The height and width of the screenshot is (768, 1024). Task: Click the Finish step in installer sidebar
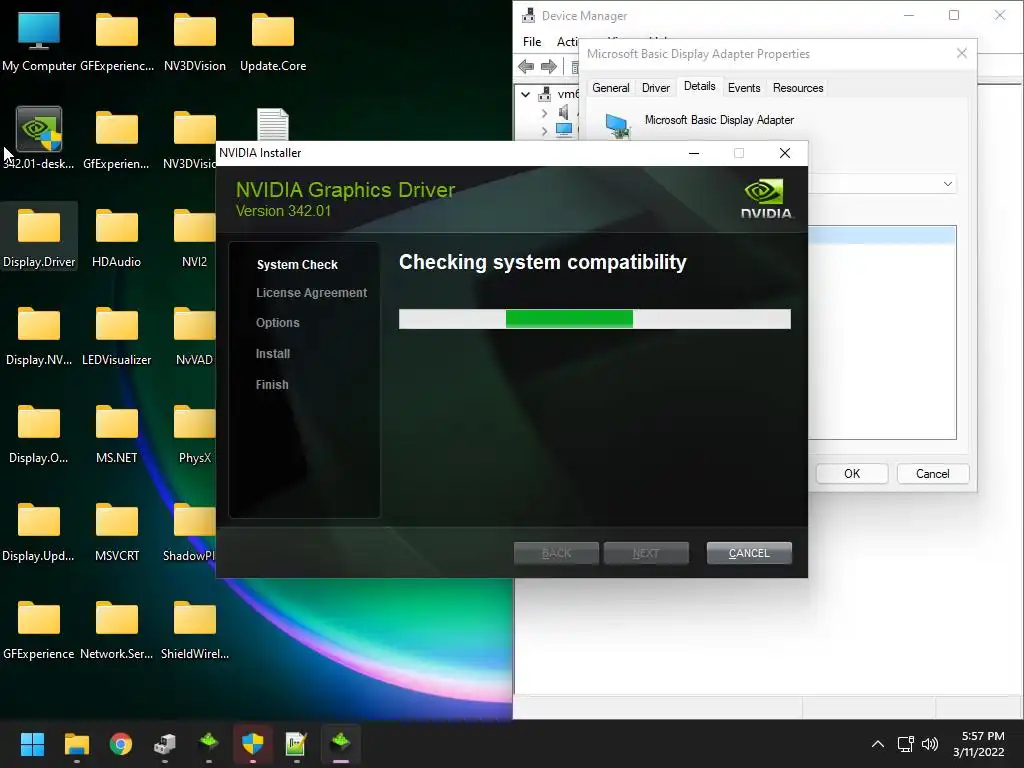[272, 385]
